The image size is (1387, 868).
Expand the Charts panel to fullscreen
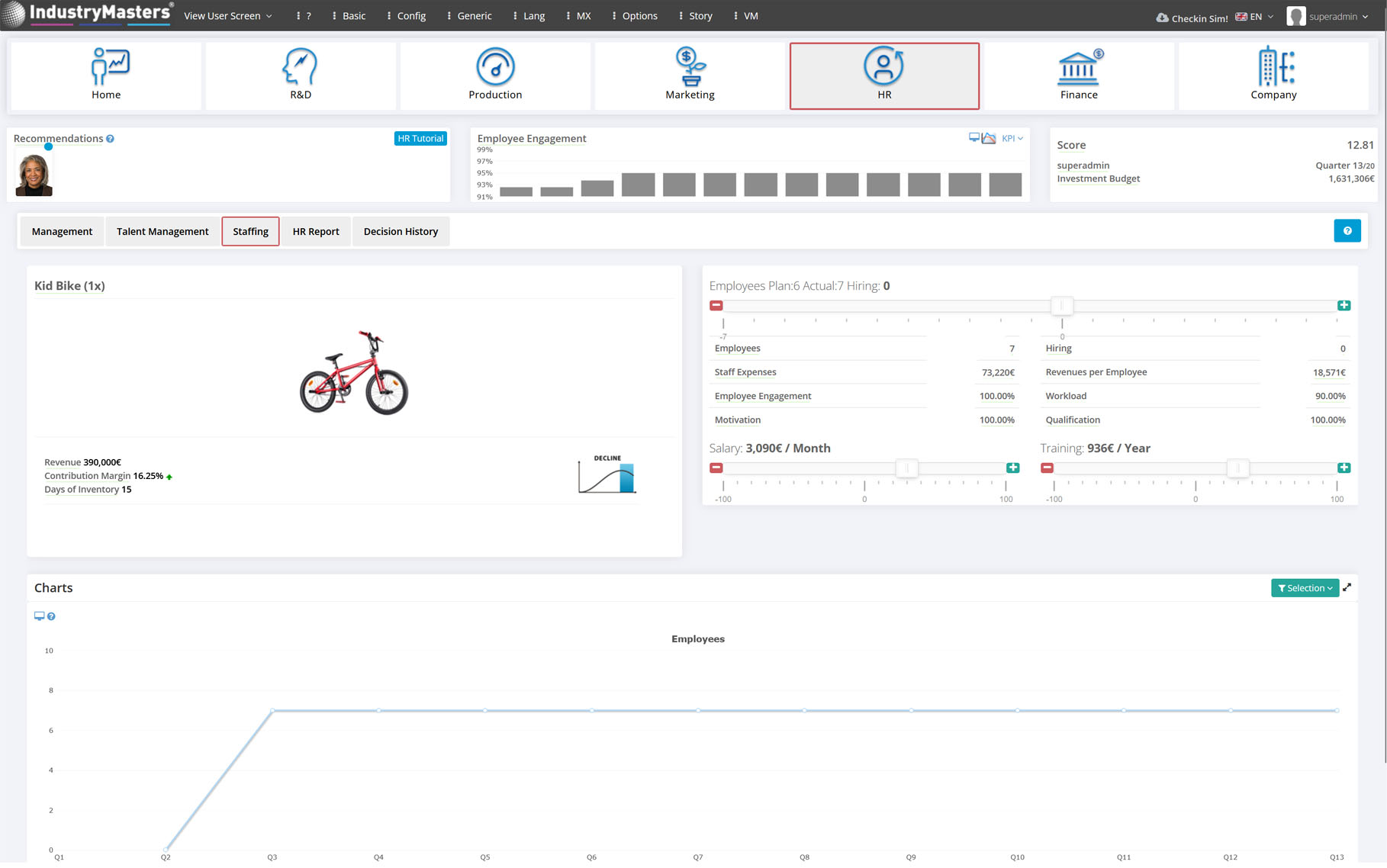point(1347,587)
